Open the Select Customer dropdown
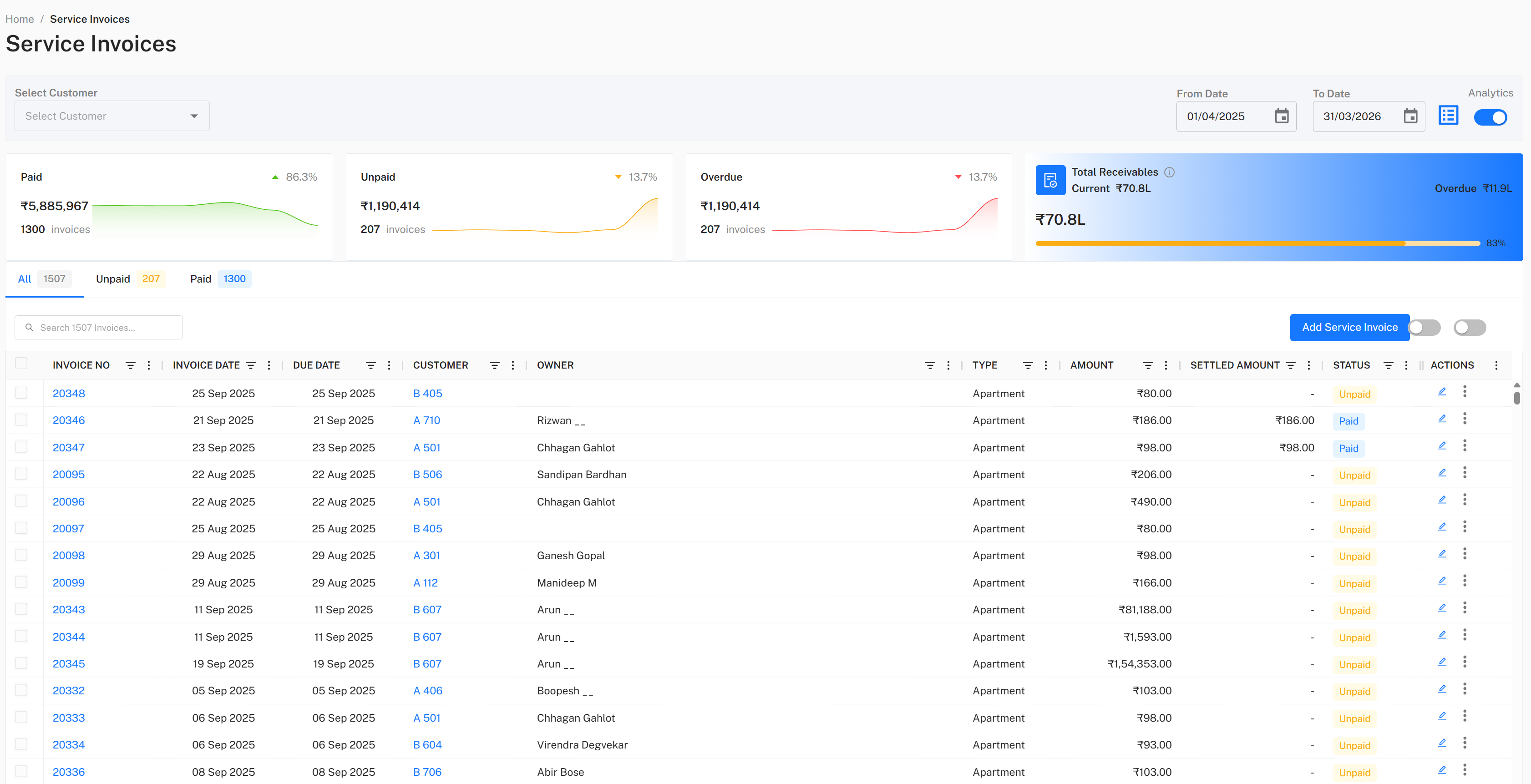 click(111, 116)
